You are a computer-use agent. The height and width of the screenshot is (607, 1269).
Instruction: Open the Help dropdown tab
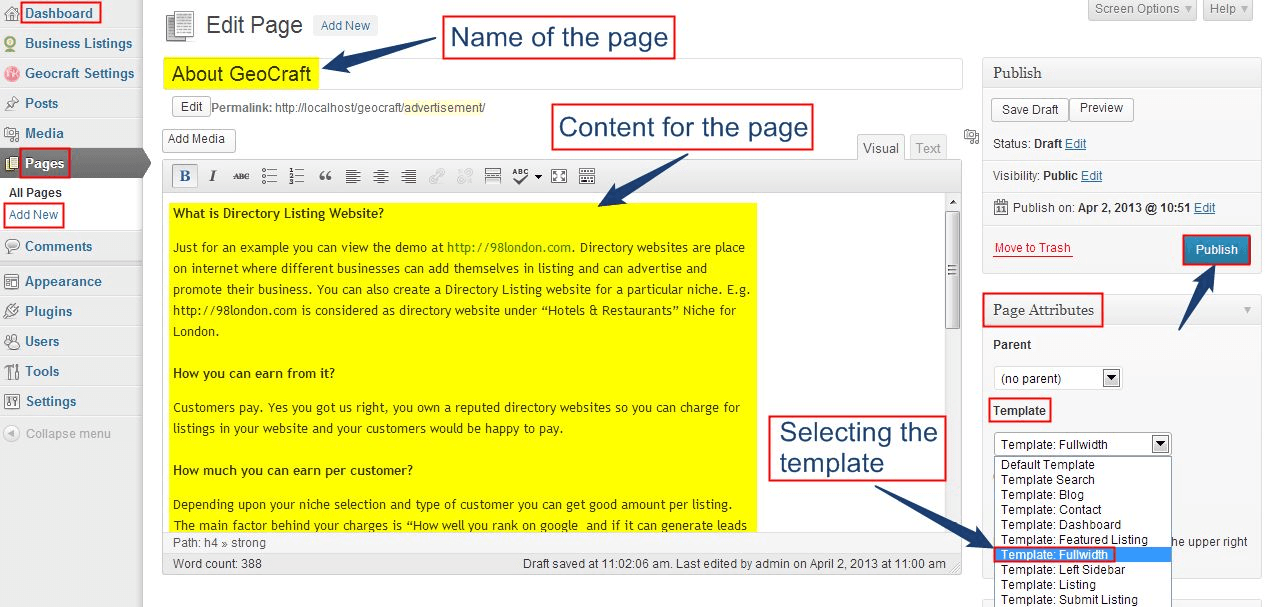pyautogui.click(x=1228, y=9)
